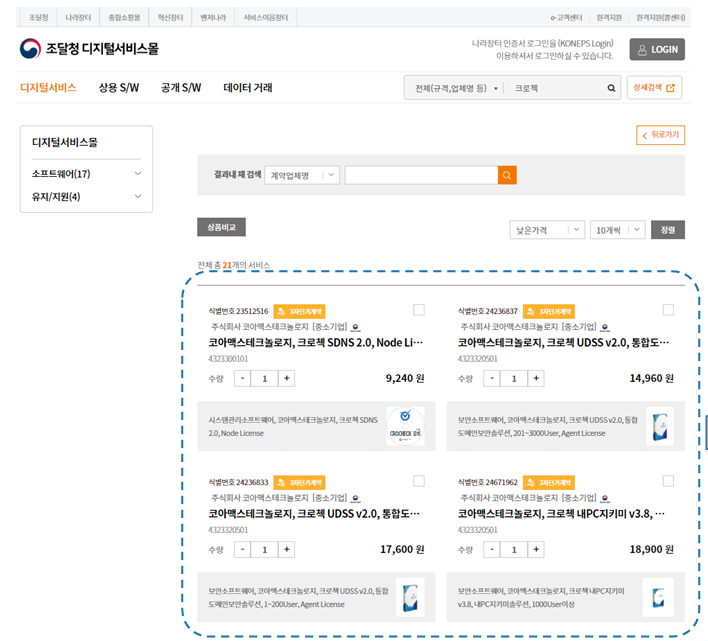Decrease quantity for the 17,600 원 item
708x641 pixels.
click(242, 549)
